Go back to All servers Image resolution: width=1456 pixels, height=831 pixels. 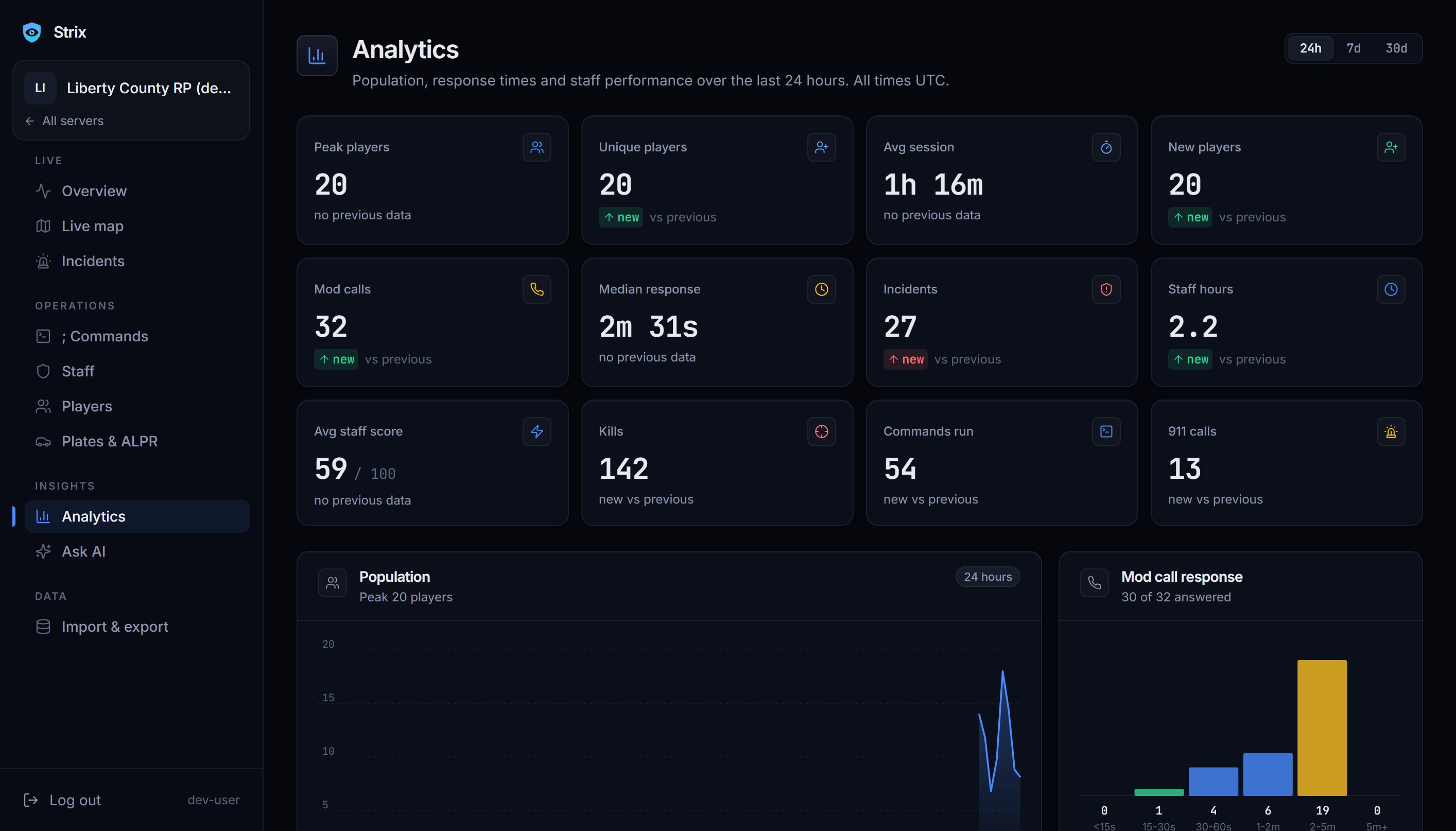(x=64, y=121)
